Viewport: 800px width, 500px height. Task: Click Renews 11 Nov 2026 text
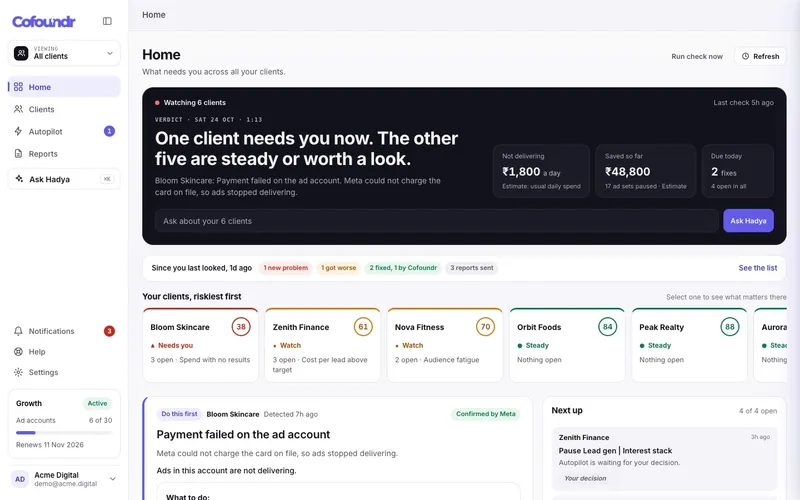click(49, 444)
